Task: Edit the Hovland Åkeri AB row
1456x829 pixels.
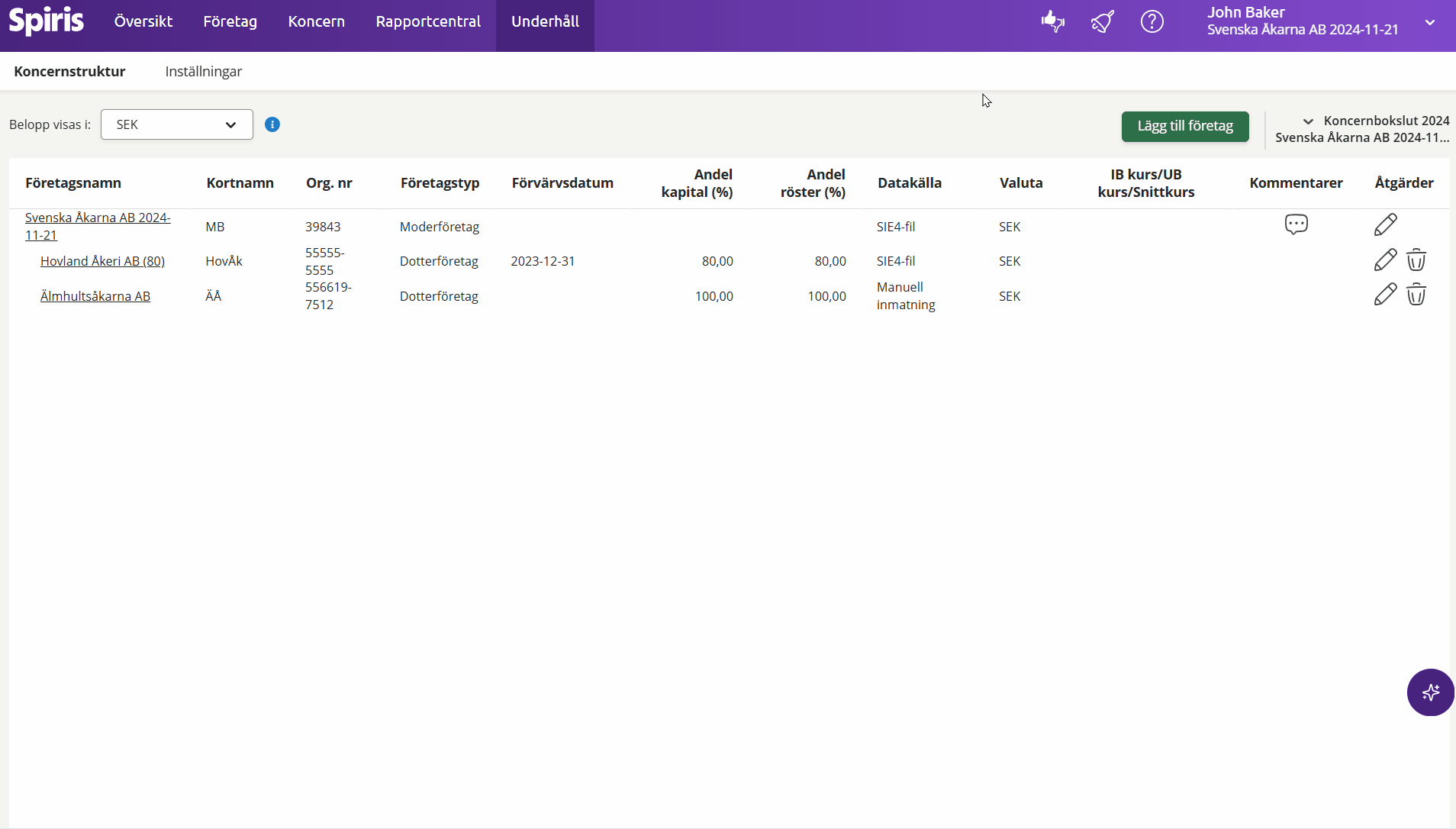Action: coord(1385,260)
